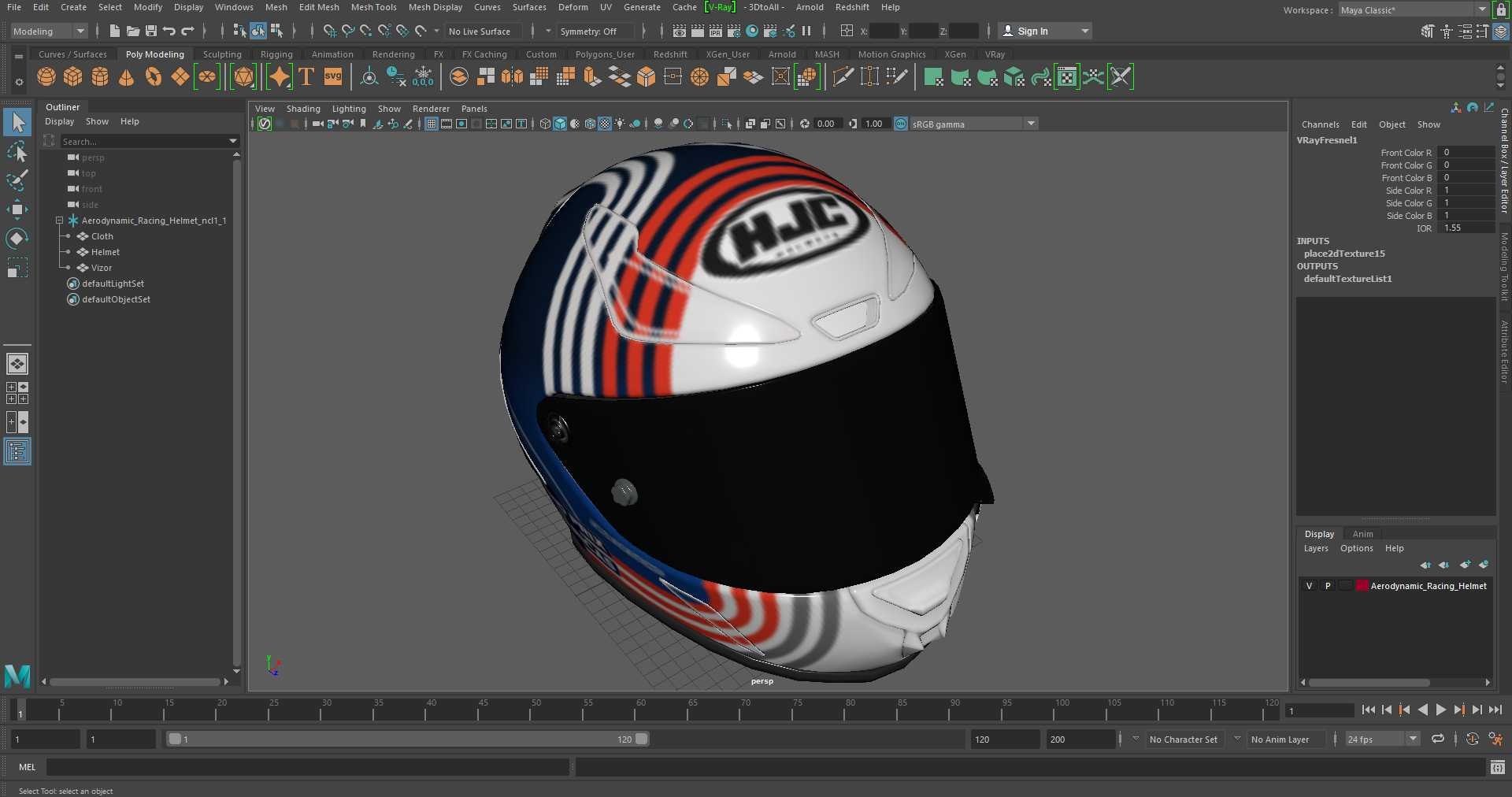
Task: Switch to the Sculpting shelf tab
Action: (222, 54)
